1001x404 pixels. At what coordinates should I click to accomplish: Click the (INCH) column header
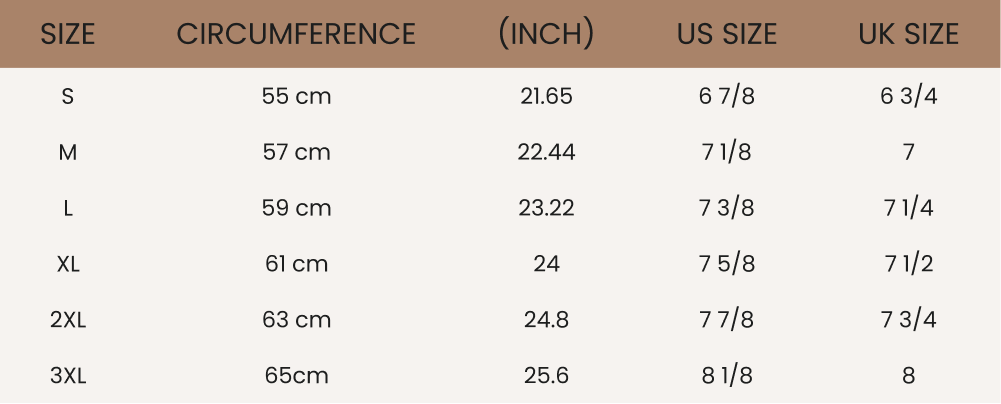[546, 34]
